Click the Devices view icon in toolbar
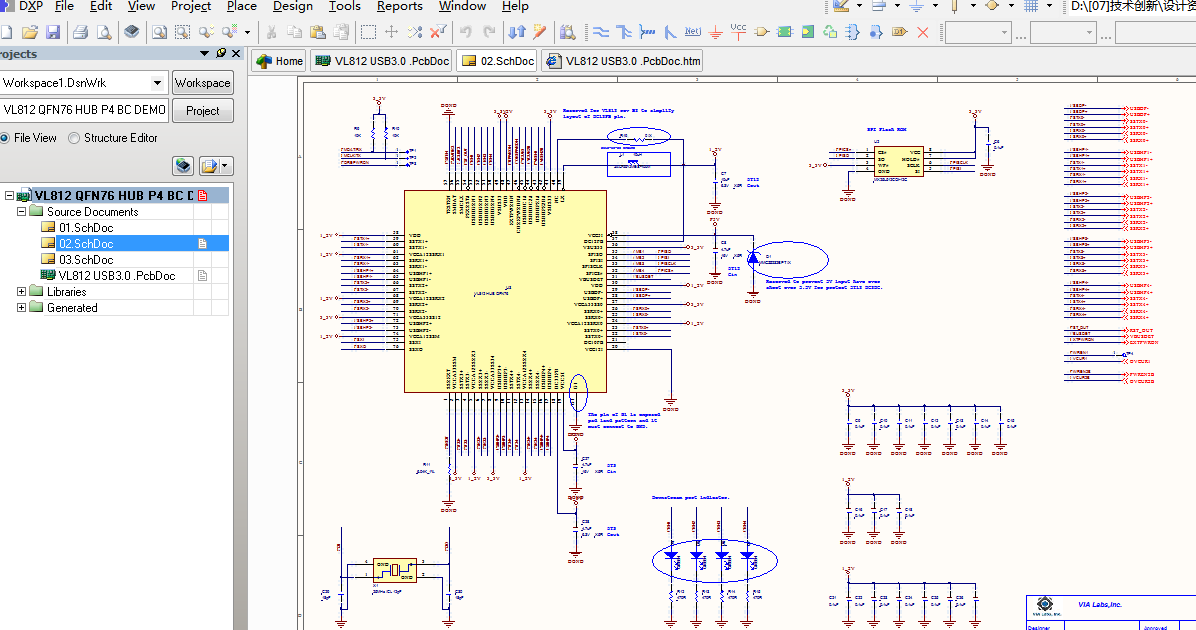Screen dimensions: 1196x630 click(x=132, y=32)
